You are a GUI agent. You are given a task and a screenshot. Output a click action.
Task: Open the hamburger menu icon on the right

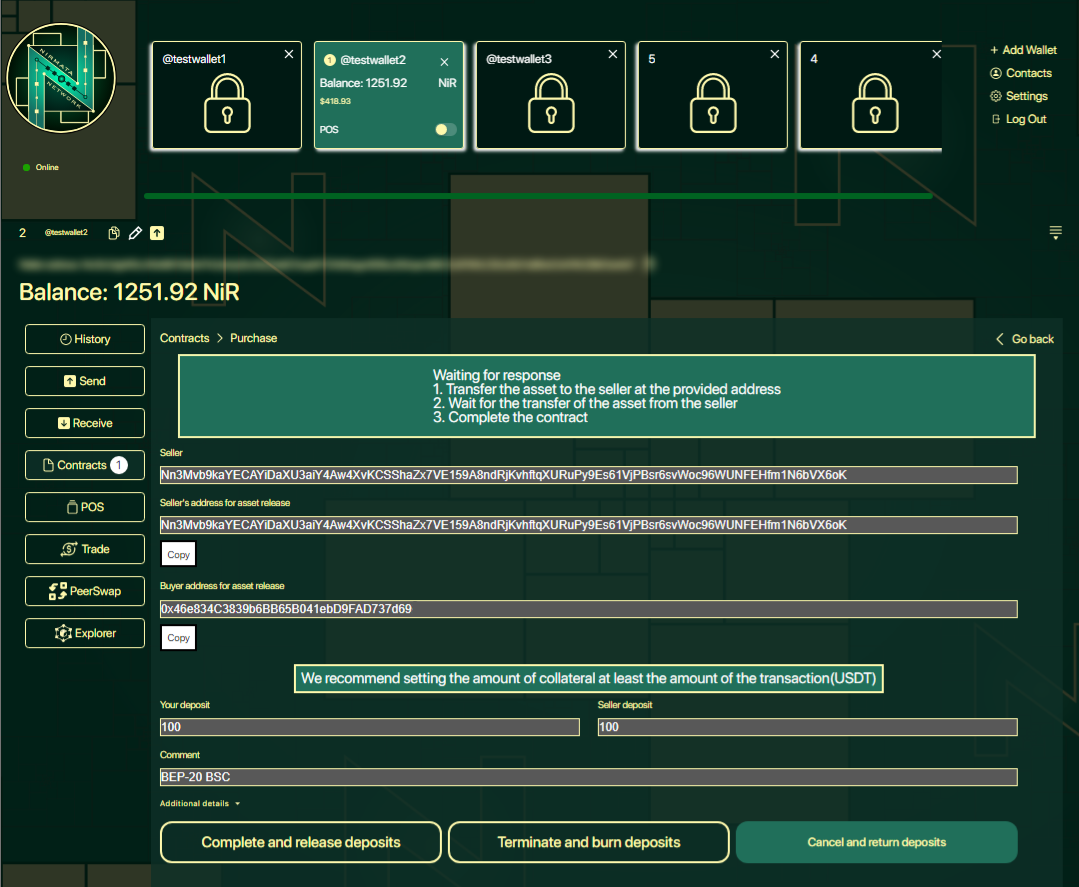(1055, 233)
